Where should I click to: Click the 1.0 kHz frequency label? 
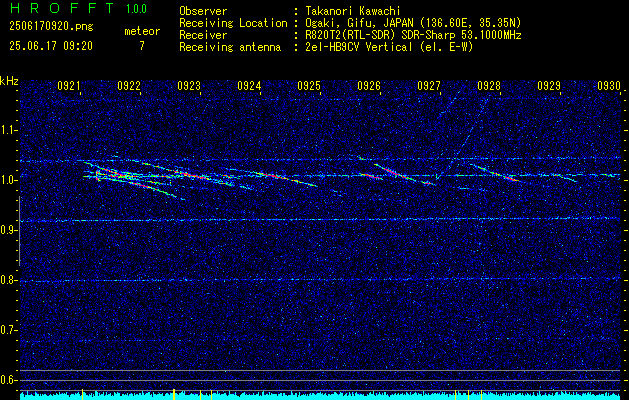coord(8,180)
